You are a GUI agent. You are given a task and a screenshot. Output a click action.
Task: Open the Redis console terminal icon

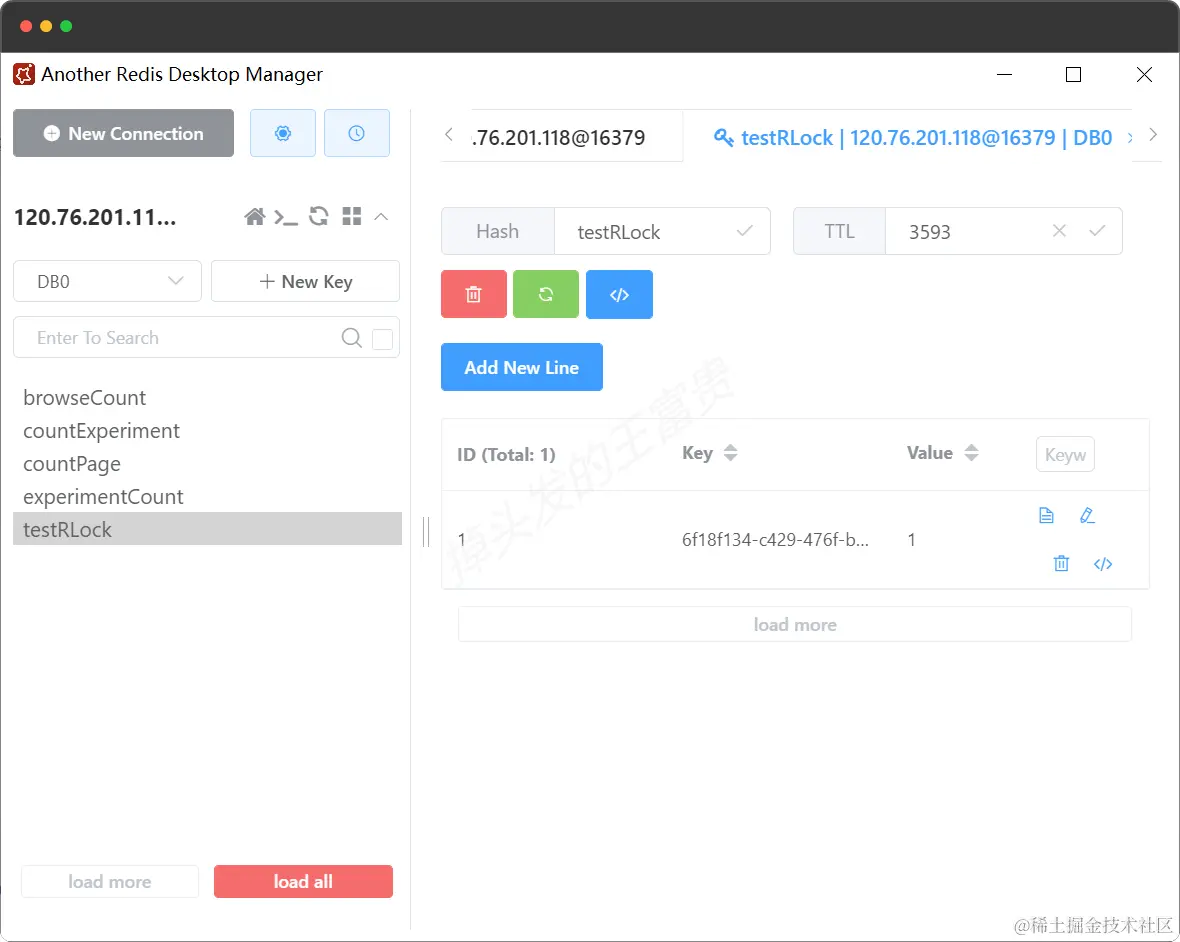(286, 217)
